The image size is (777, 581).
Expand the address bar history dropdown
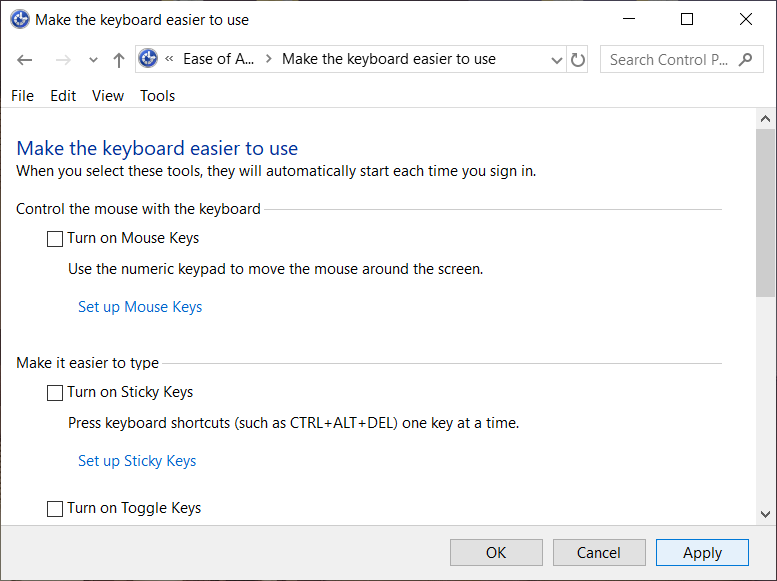557,60
